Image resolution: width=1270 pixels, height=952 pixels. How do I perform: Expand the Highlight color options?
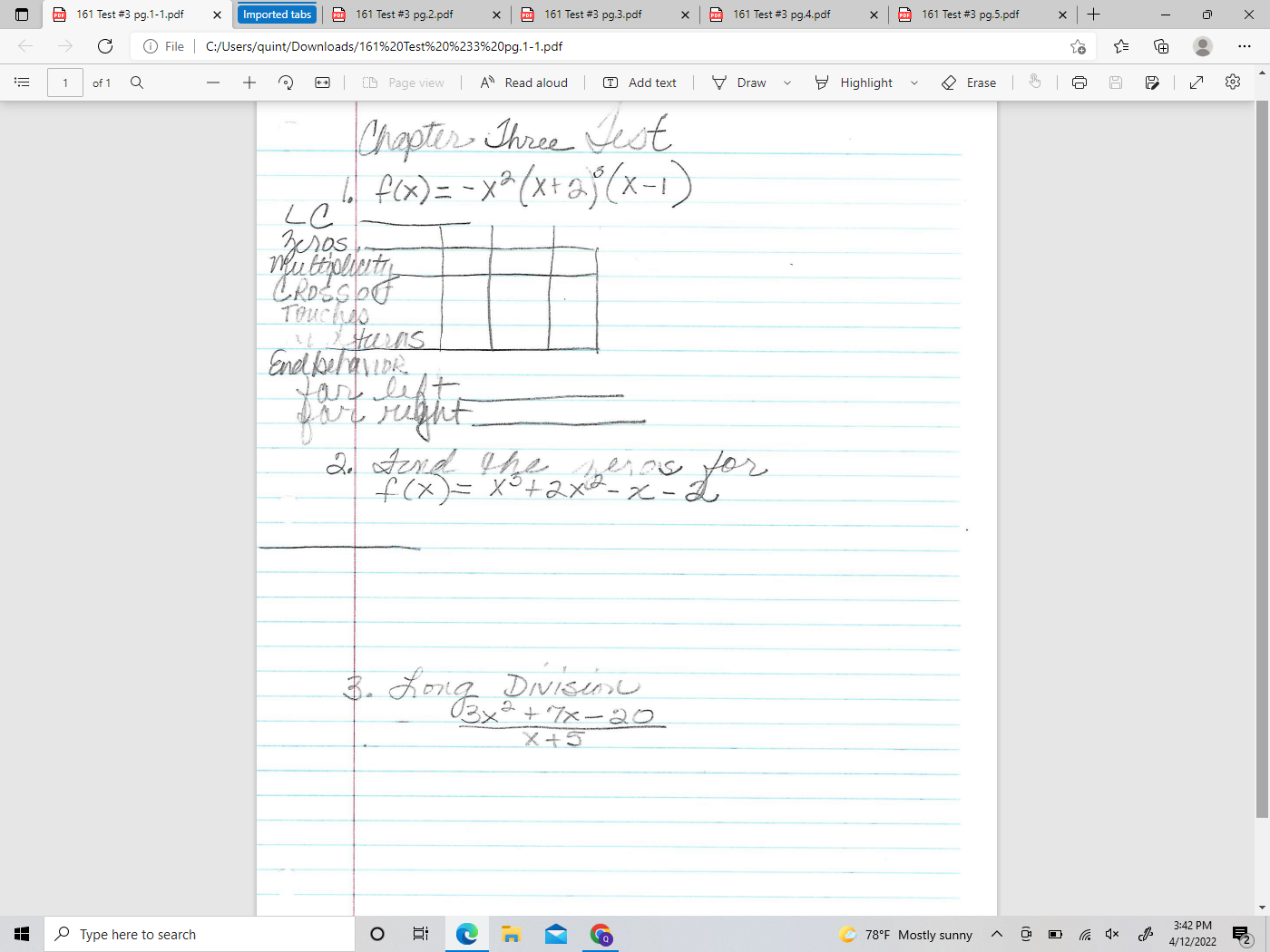click(913, 82)
